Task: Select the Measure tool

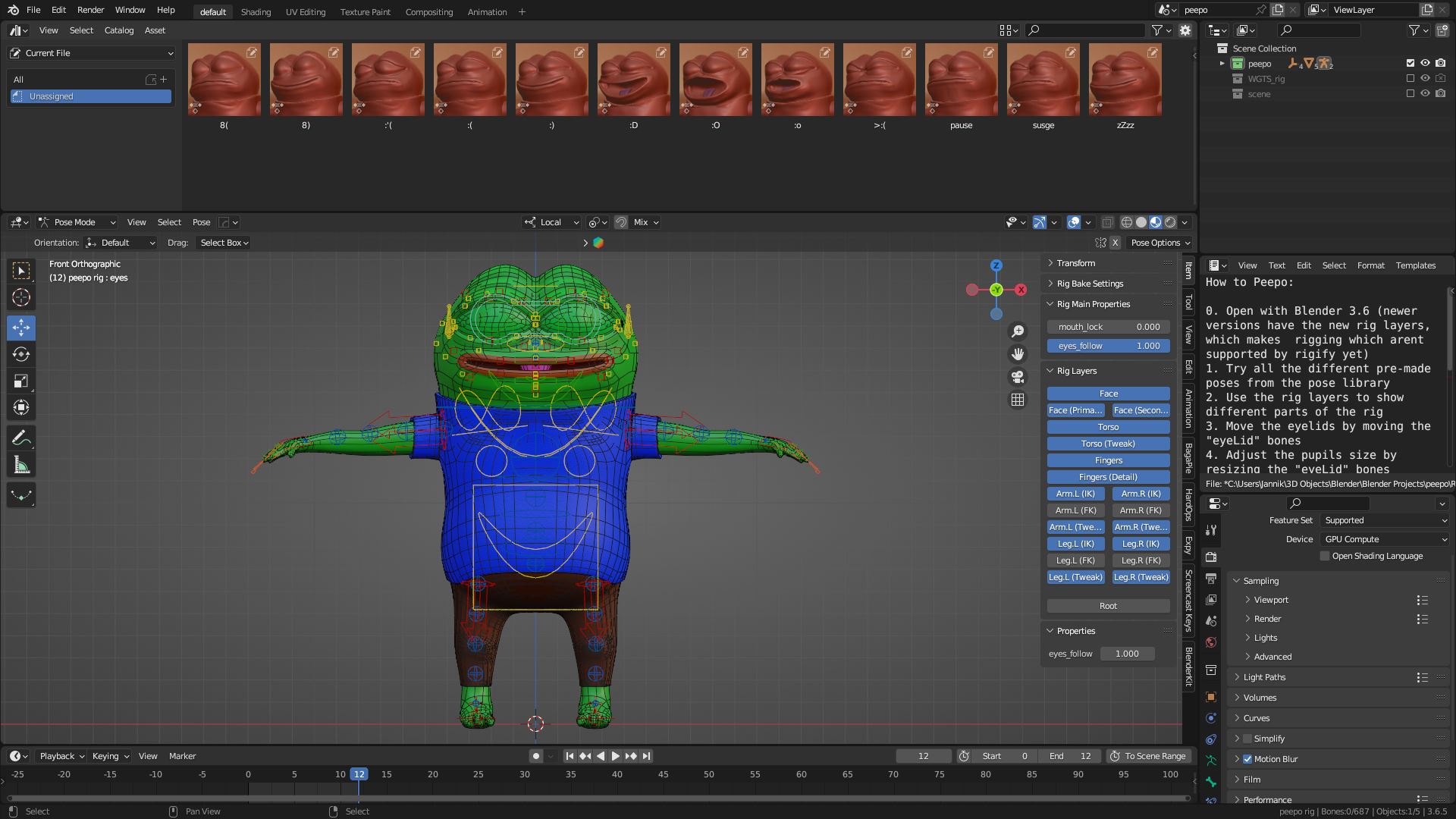Action: tap(21, 466)
